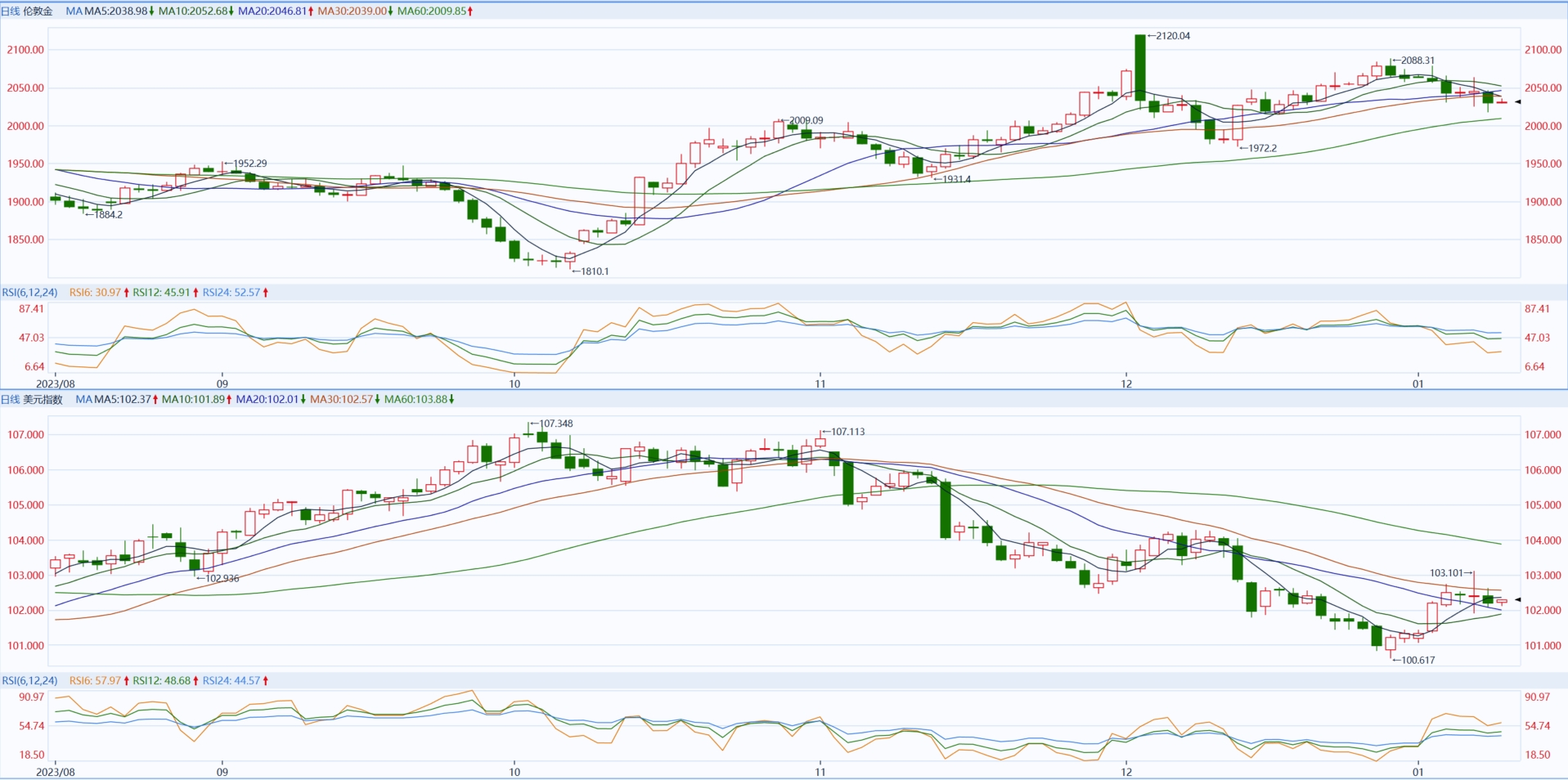Click the dollar index RSI(6,12,24) label
The image size is (1568, 780).
[x=29, y=681]
